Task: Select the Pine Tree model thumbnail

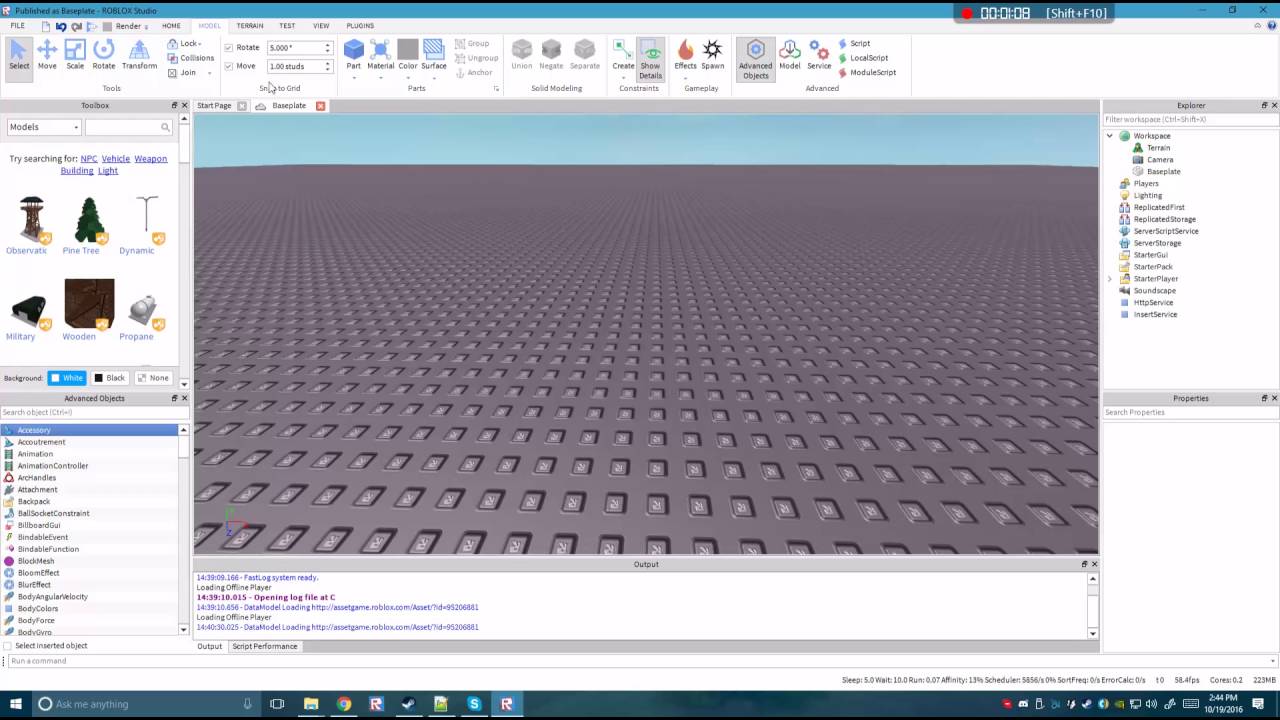Action: [89, 219]
